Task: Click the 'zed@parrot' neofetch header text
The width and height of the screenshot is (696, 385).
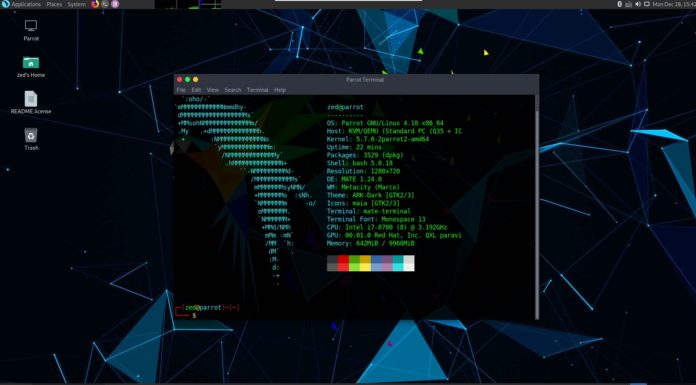Action: pyautogui.click(x=345, y=107)
